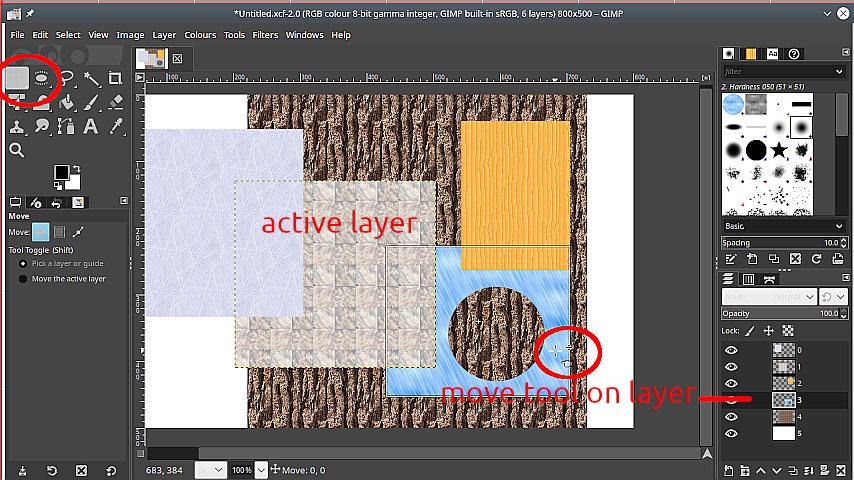
Task: Open the zoom percentage dropdown
Action: 262,469
